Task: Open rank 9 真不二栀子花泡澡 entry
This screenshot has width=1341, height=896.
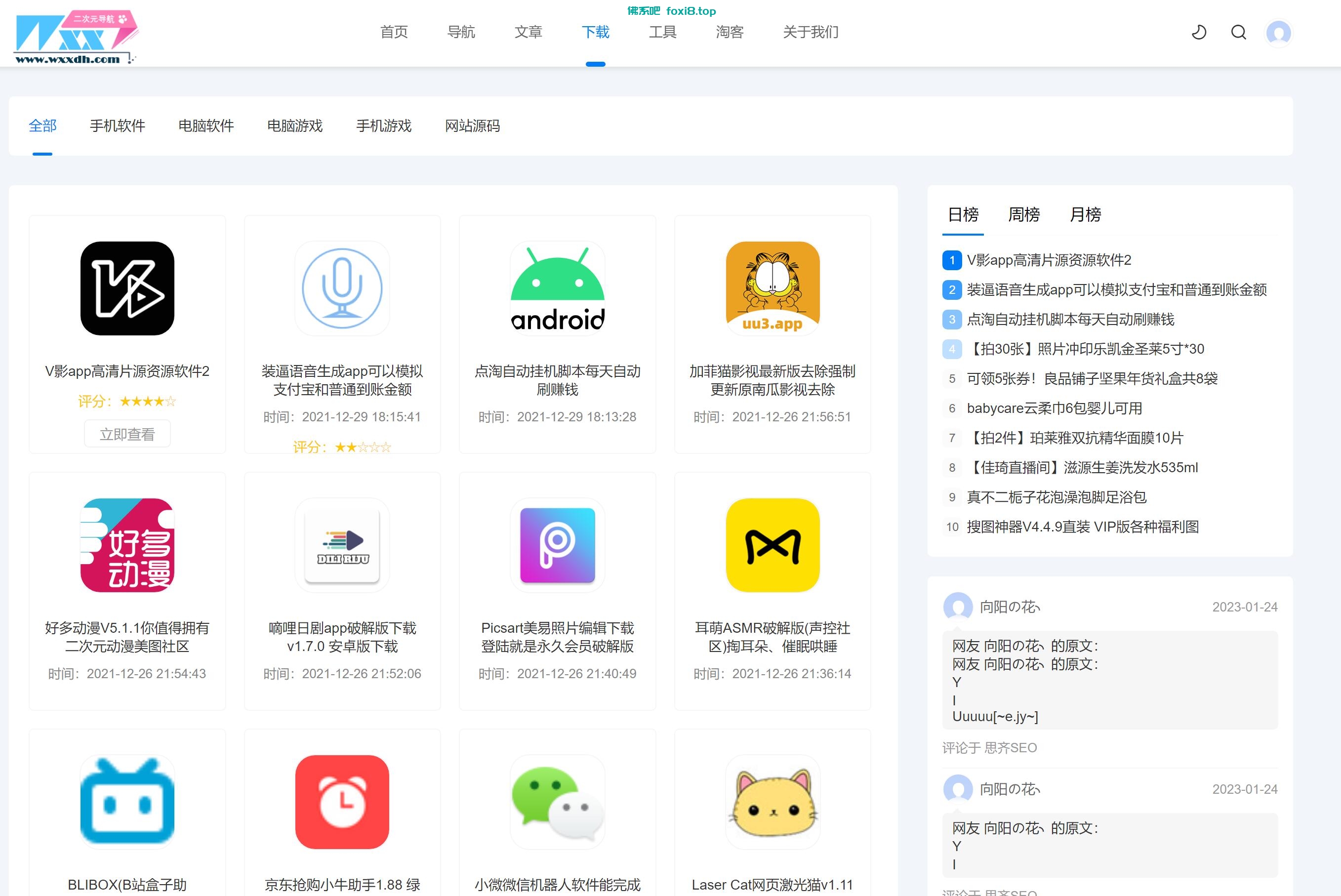Action: click(1057, 498)
